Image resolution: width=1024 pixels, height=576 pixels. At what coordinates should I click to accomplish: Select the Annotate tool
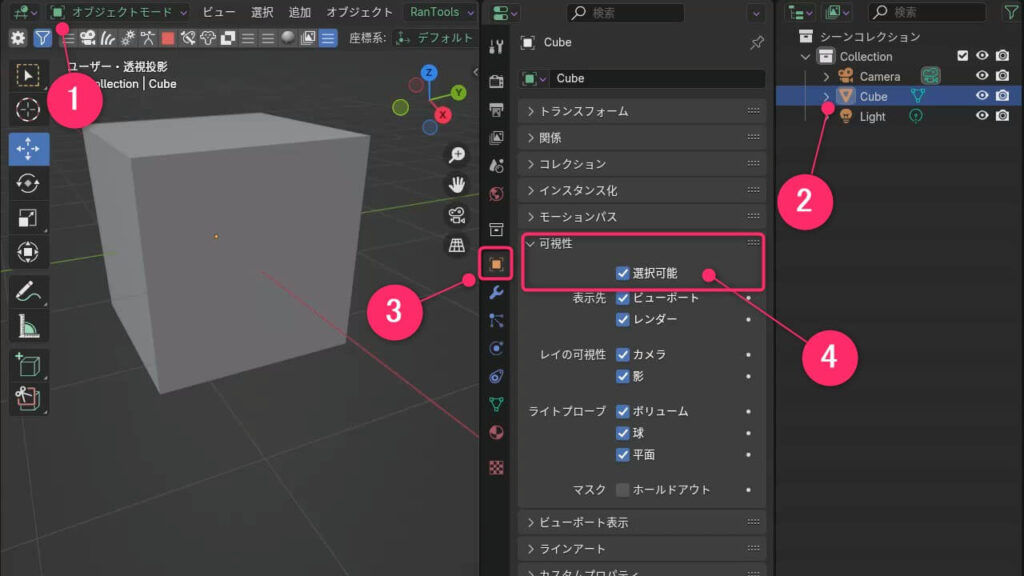pos(28,291)
